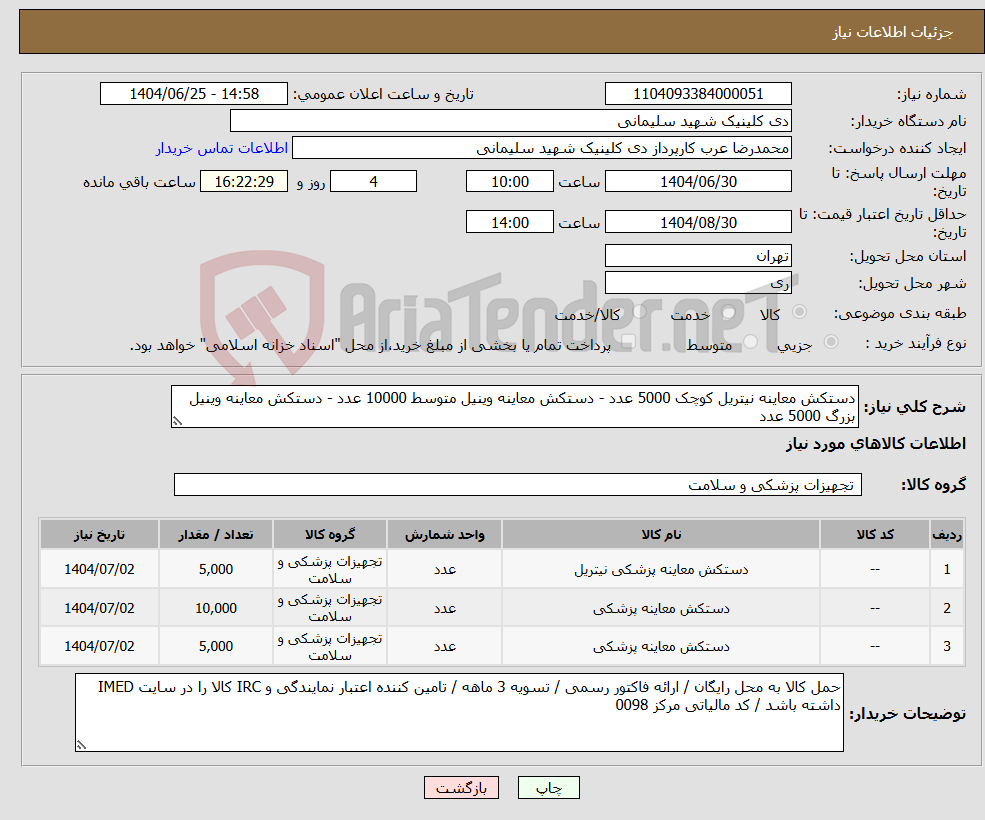985x820 pixels.
Task: Select the جزیی purchase process radio button
Action: click(x=830, y=340)
